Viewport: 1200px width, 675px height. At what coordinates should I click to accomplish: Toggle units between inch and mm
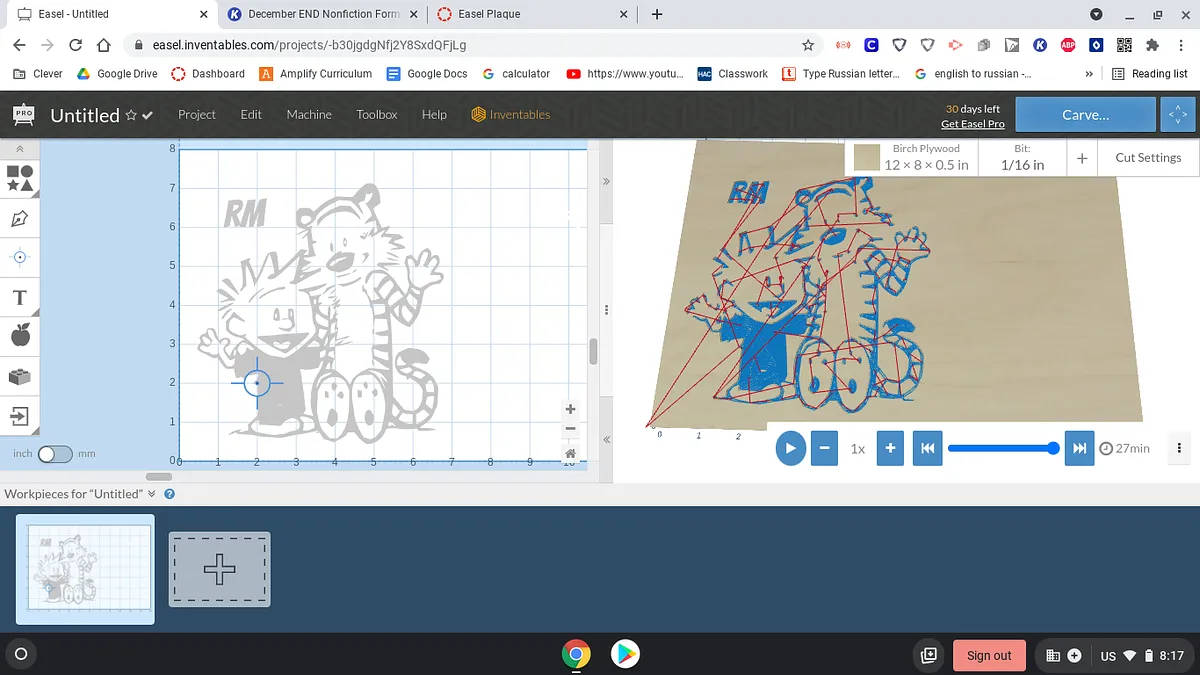[x=55, y=454]
